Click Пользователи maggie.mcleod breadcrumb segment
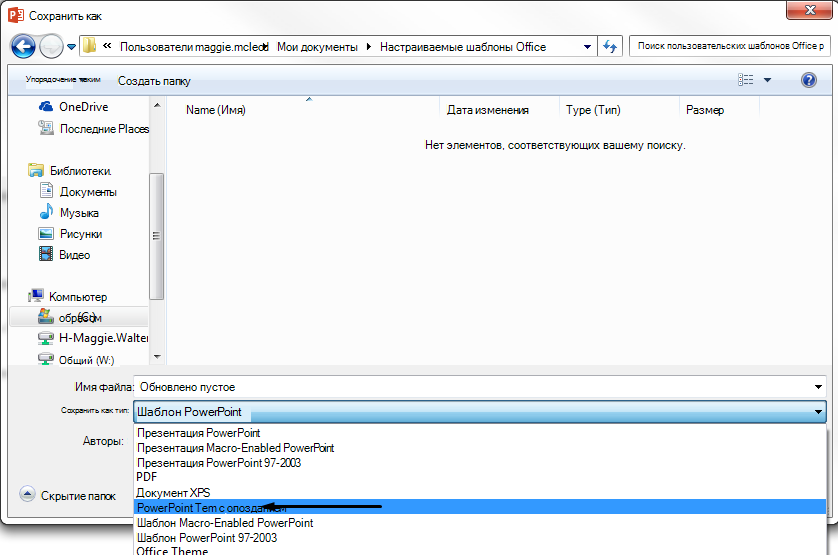 (192, 47)
